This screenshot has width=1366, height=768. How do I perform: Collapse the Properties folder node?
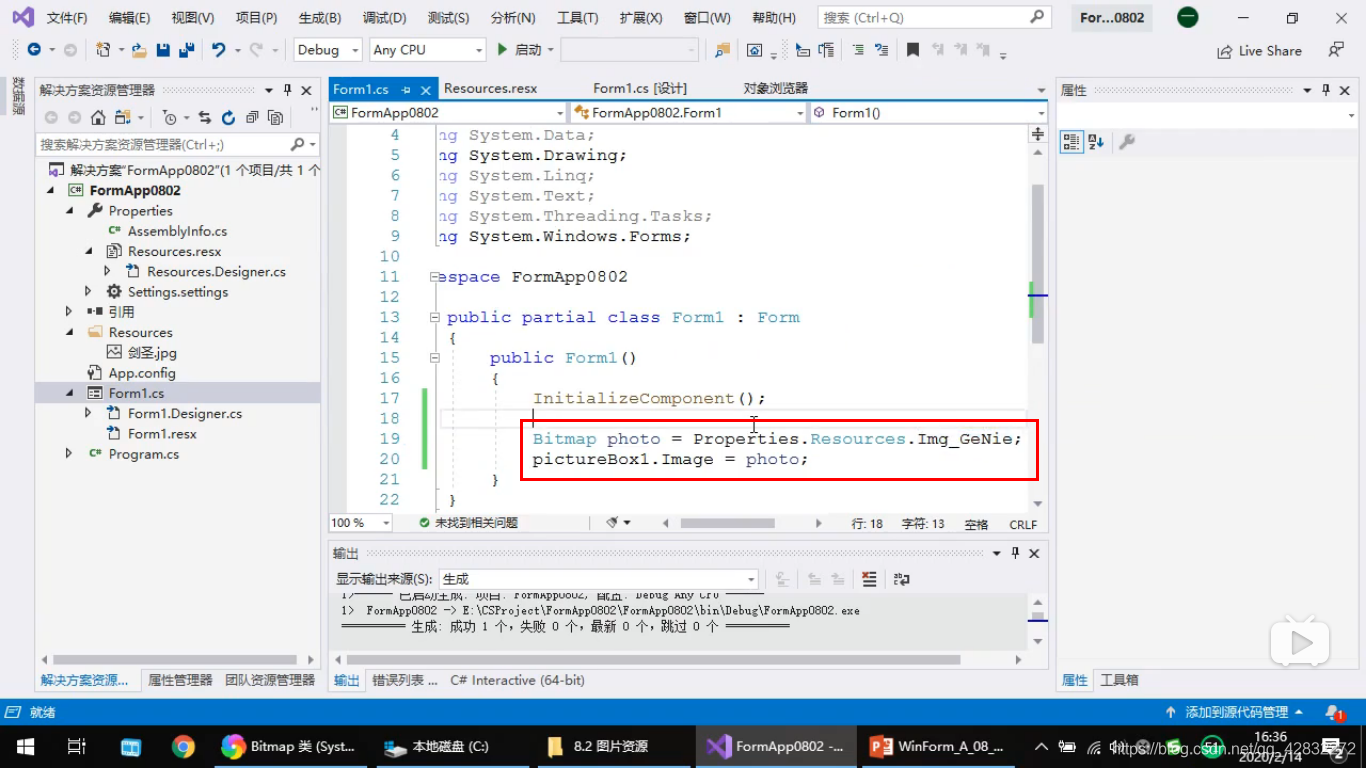point(70,211)
